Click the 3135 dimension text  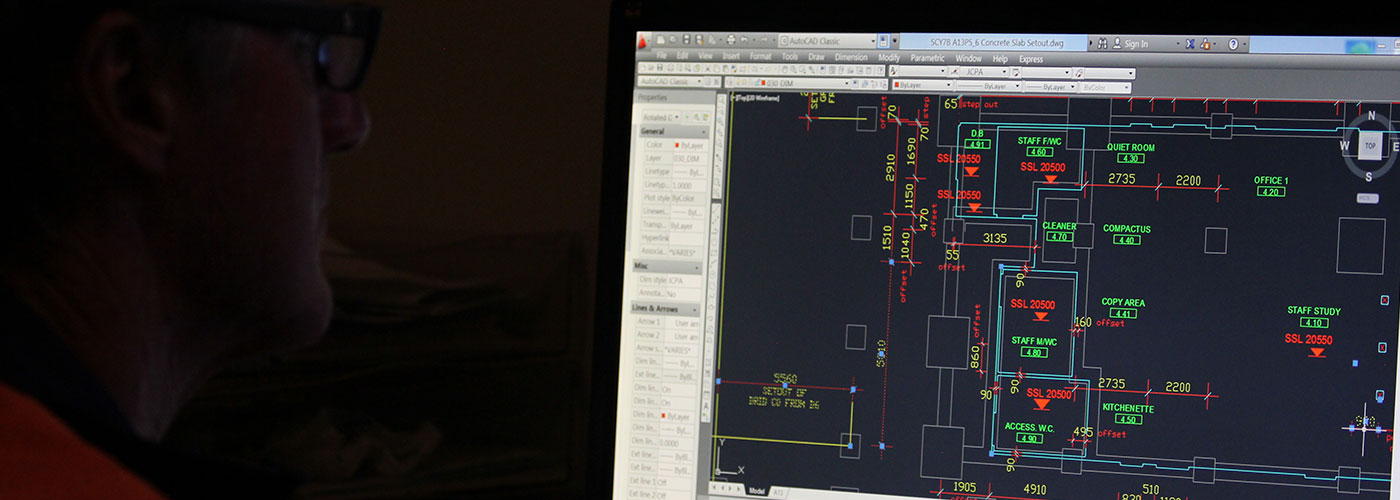[x=995, y=238]
